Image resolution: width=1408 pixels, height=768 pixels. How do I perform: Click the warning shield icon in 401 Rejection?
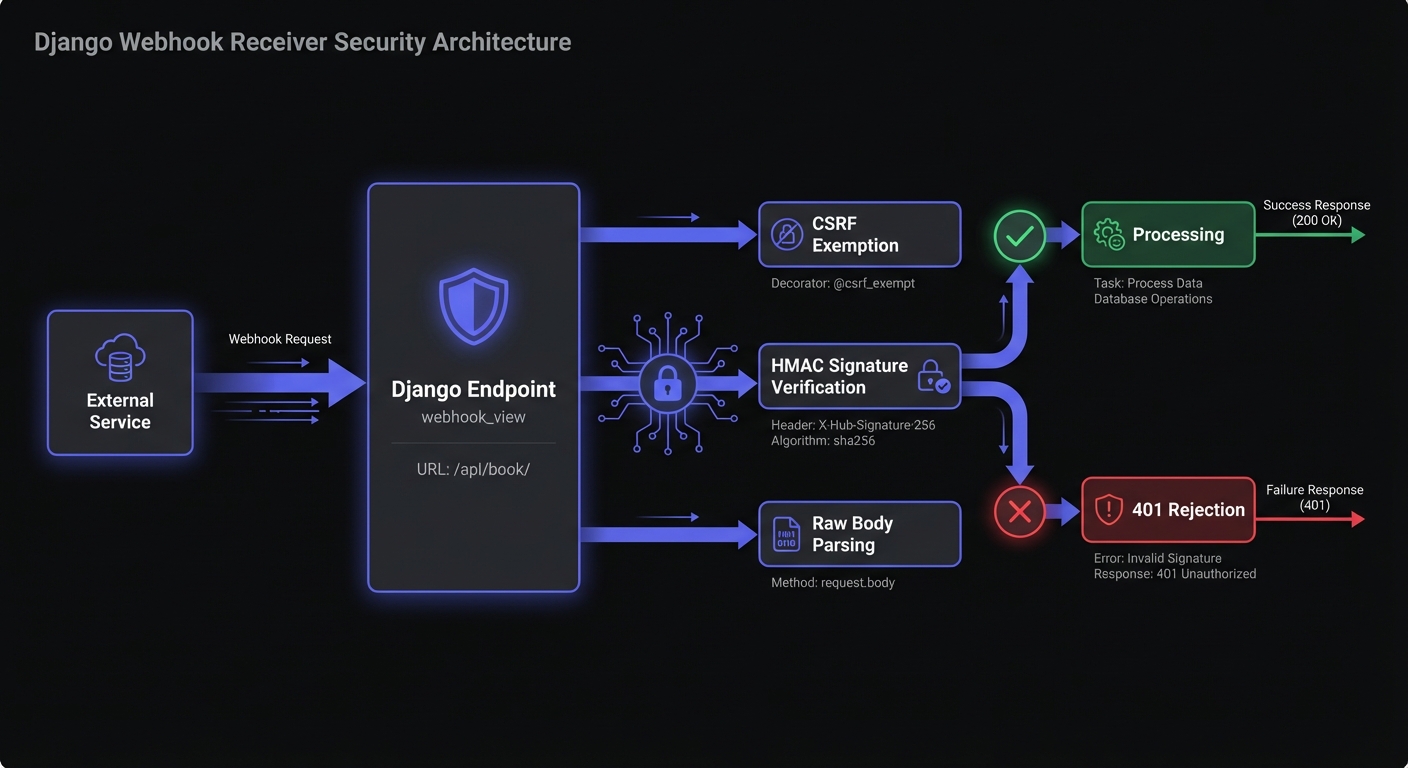(1108, 510)
